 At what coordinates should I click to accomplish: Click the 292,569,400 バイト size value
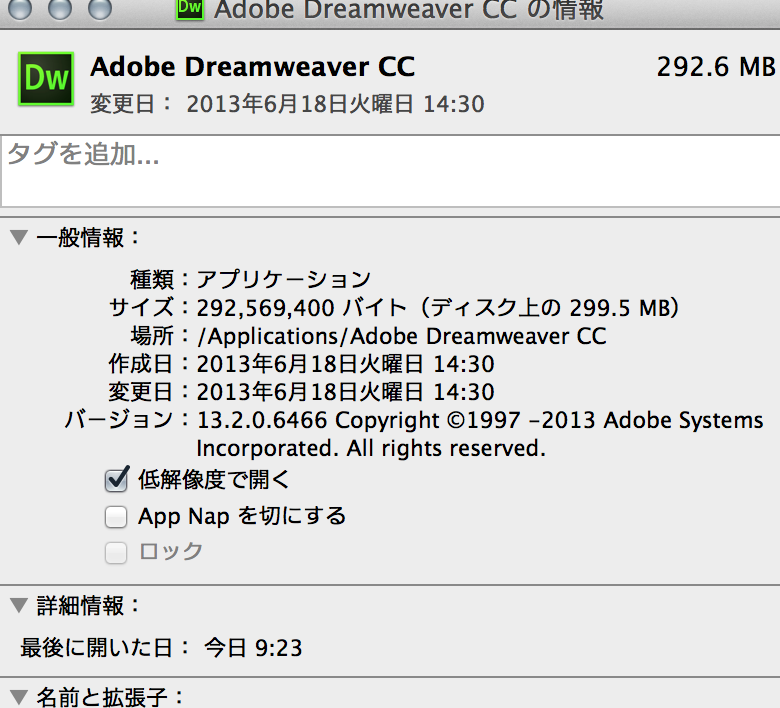[x=302, y=307]
